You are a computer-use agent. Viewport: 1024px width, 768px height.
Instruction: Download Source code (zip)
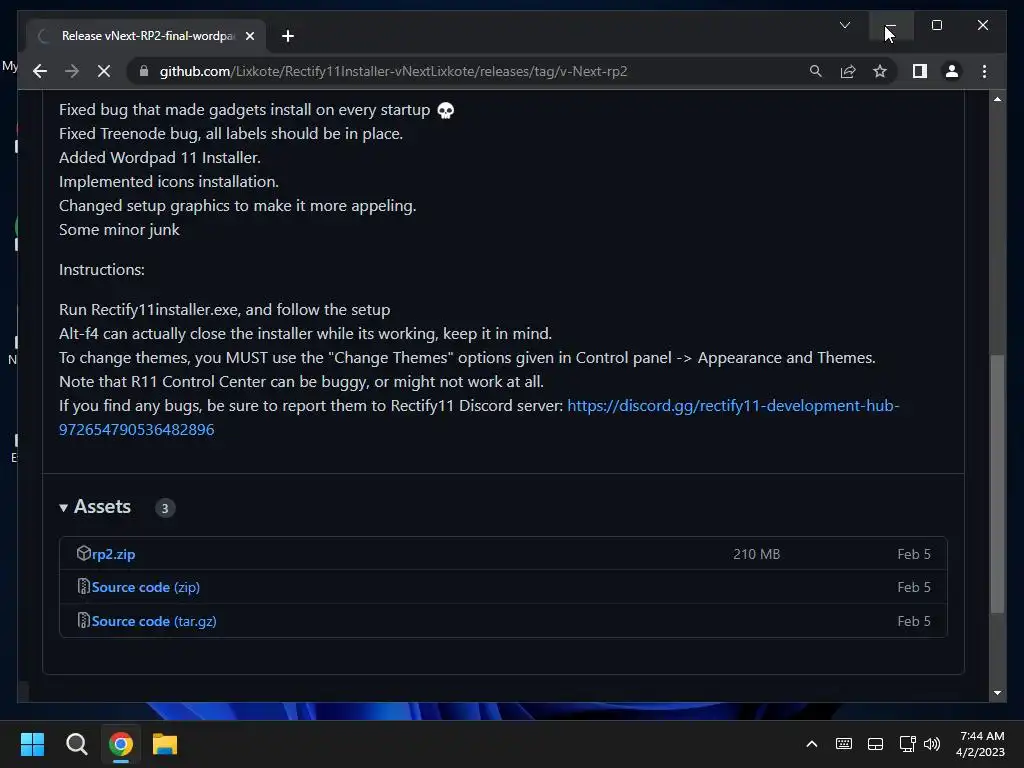pos(146,587)
